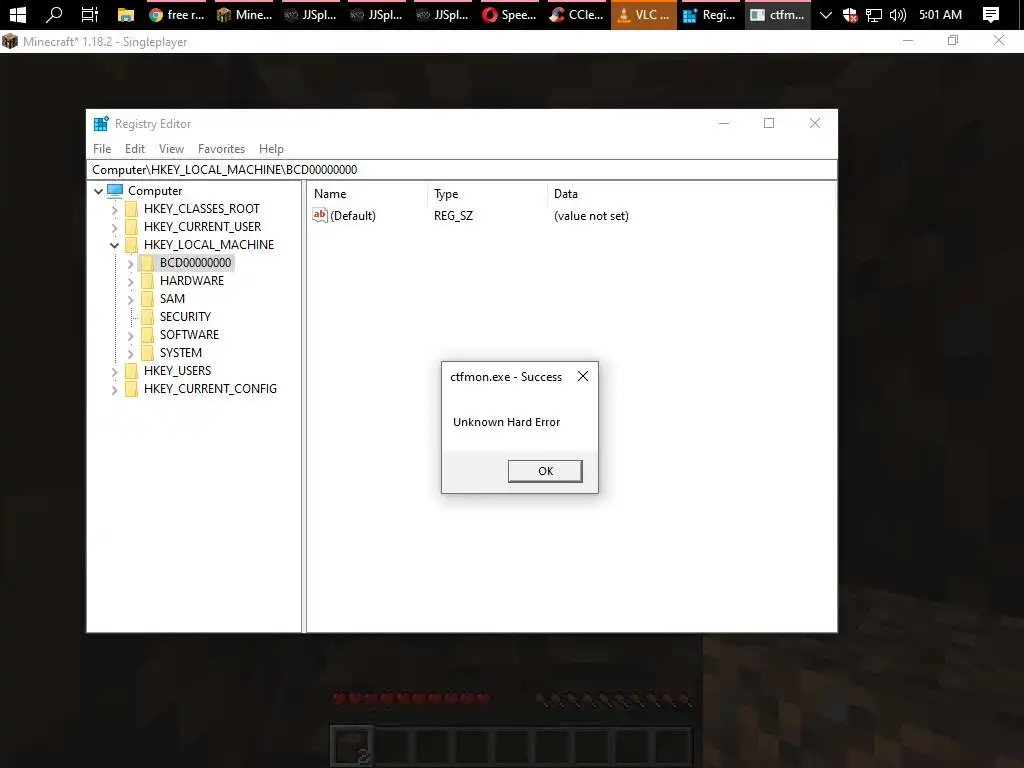1024x768 pixels.
Task: Click the (value not set) data cell
Action: 591,216
